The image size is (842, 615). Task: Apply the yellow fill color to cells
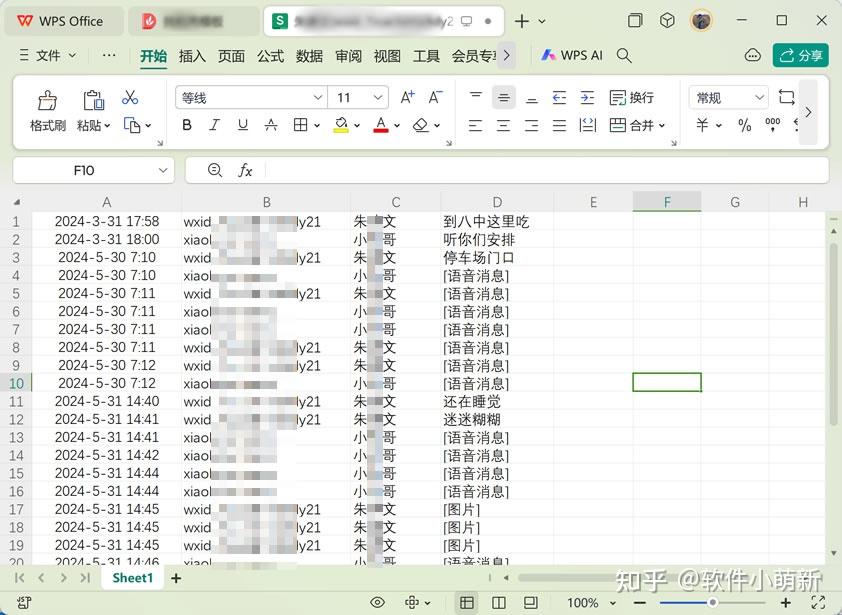pos(341,124)
